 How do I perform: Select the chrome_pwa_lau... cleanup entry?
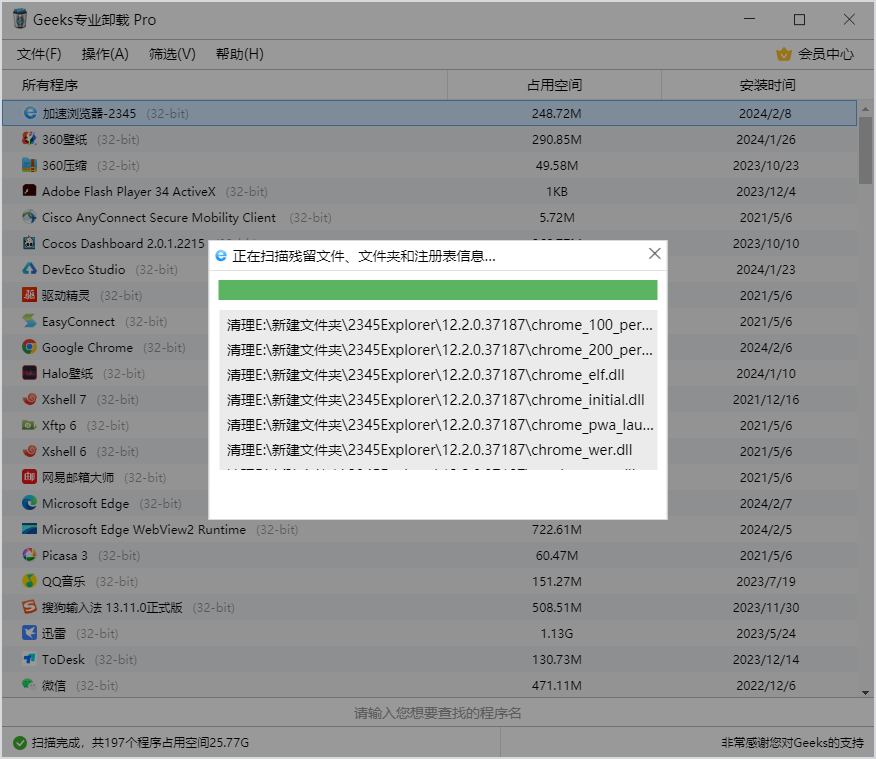click(439, 425)
